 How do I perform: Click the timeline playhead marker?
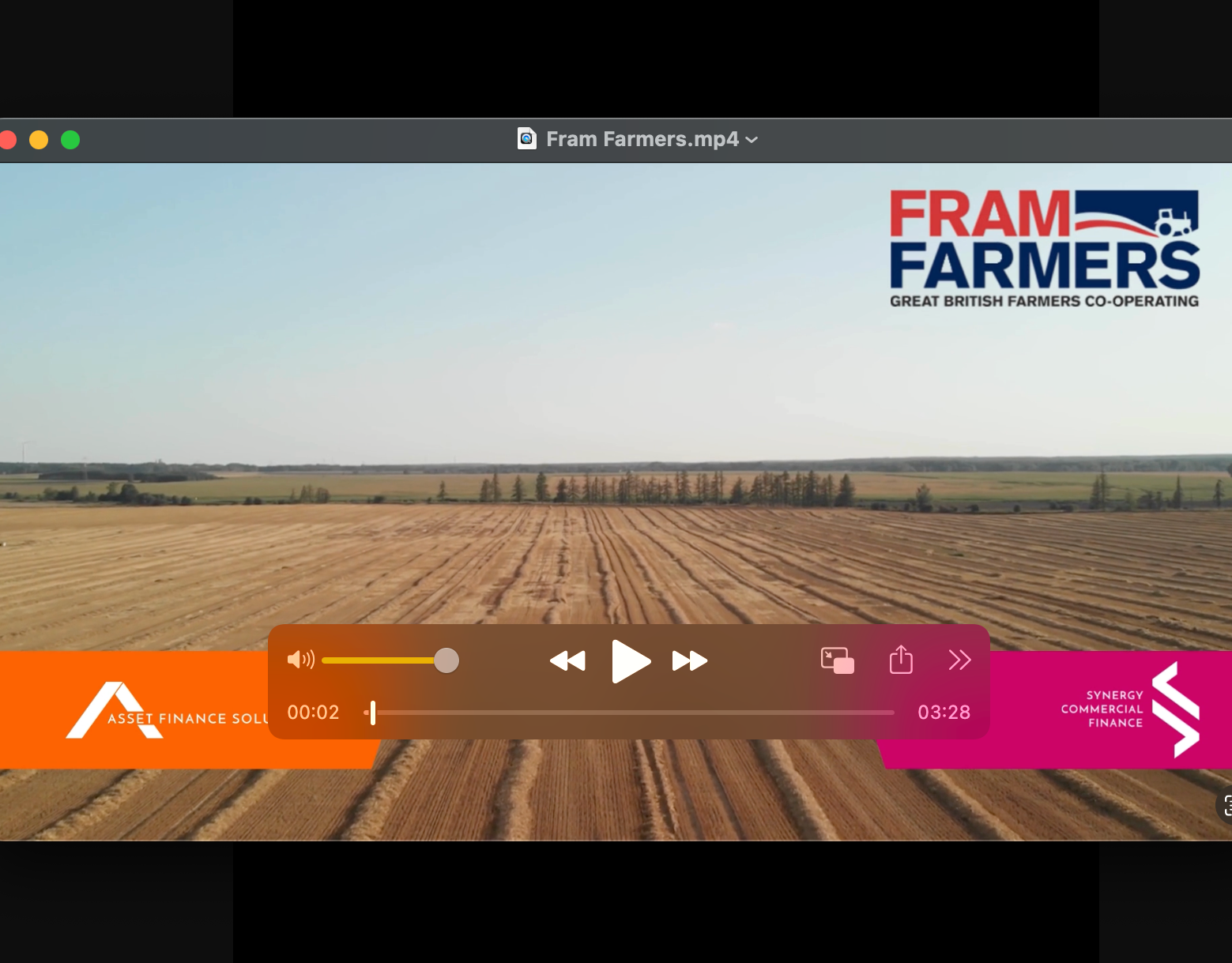pyautogui.click(x=373, y=713)
